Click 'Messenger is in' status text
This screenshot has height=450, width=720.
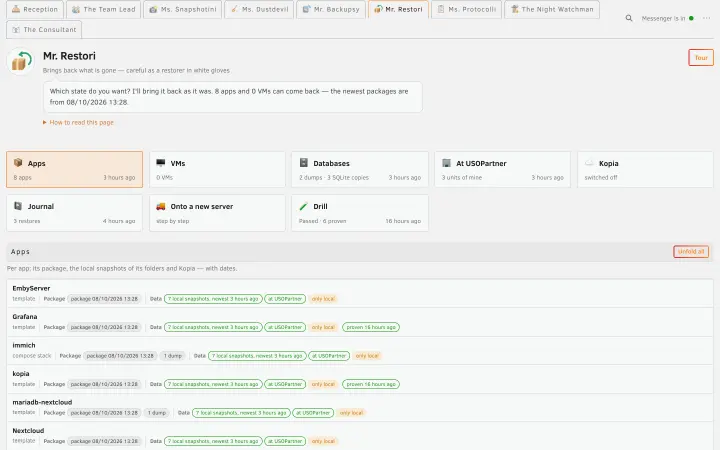pyautogui.click(x=663, y=18)
